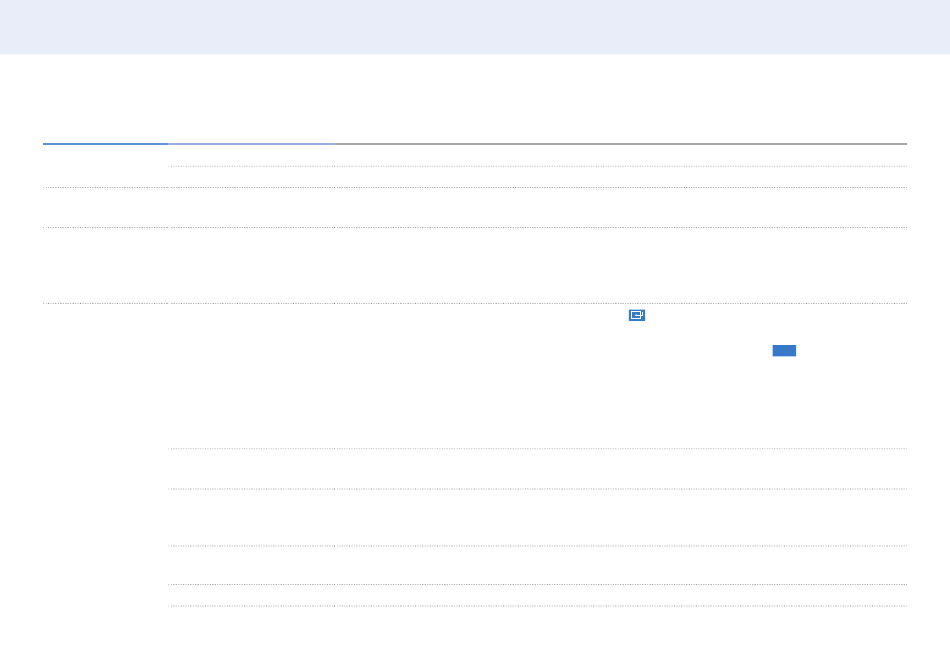Click the blank first-column cell beneath the dark blue rule
This screenshot has height=672, width=950.
pyautogui.click(x=105, y=166)
